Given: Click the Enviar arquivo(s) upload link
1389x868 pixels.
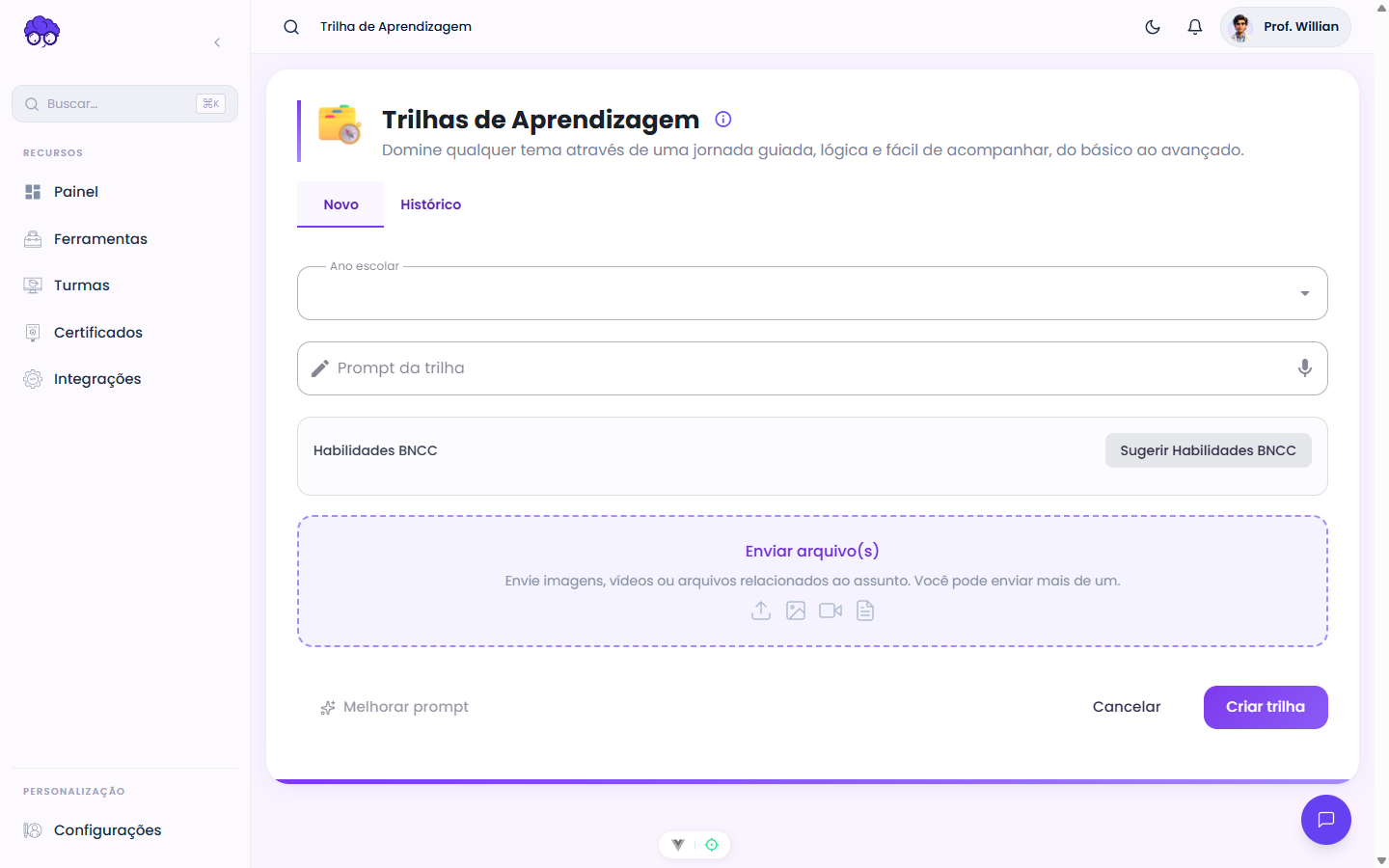Looking at the screenshot, I should coord(812,551).
